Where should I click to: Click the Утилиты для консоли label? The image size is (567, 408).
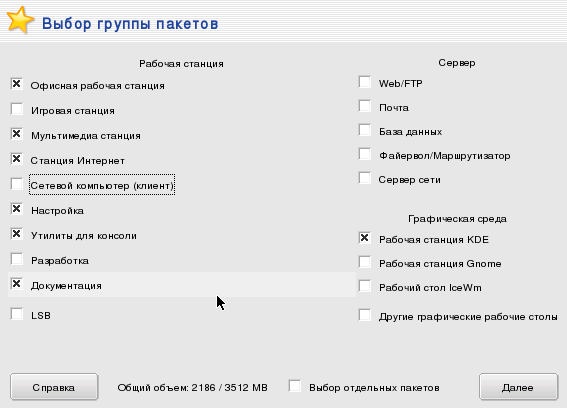(84, 236)
